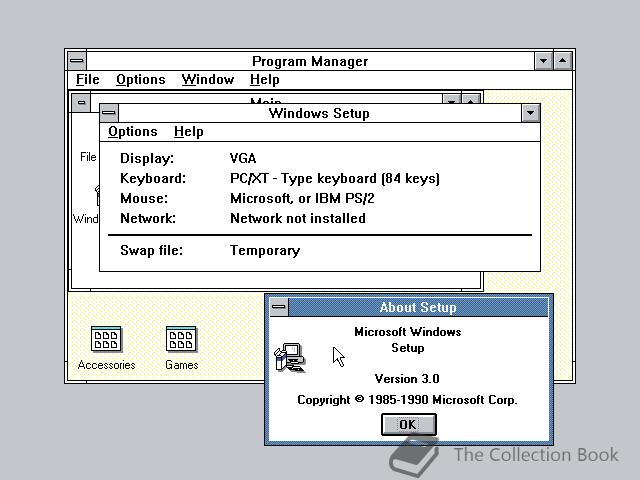The width and height of the screenshot is (640, 480).
Task: Open the Main group window control menu box
Action: tap(81, 102)
